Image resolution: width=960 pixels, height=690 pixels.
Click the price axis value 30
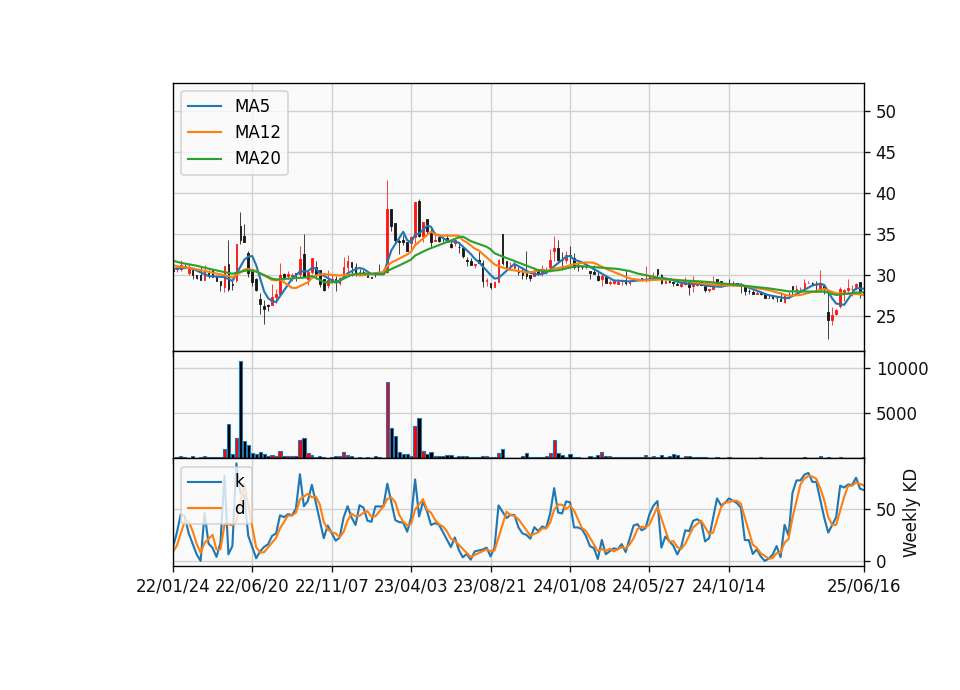(886, 276)
